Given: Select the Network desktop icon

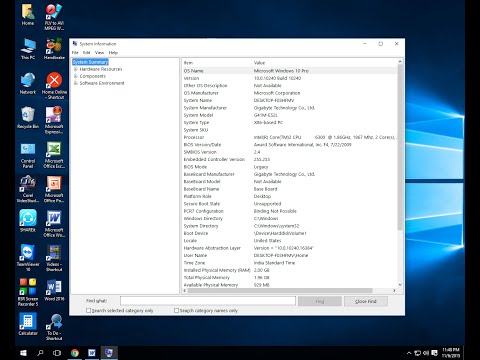Looking at the screenshot, I should pos(28,83).
